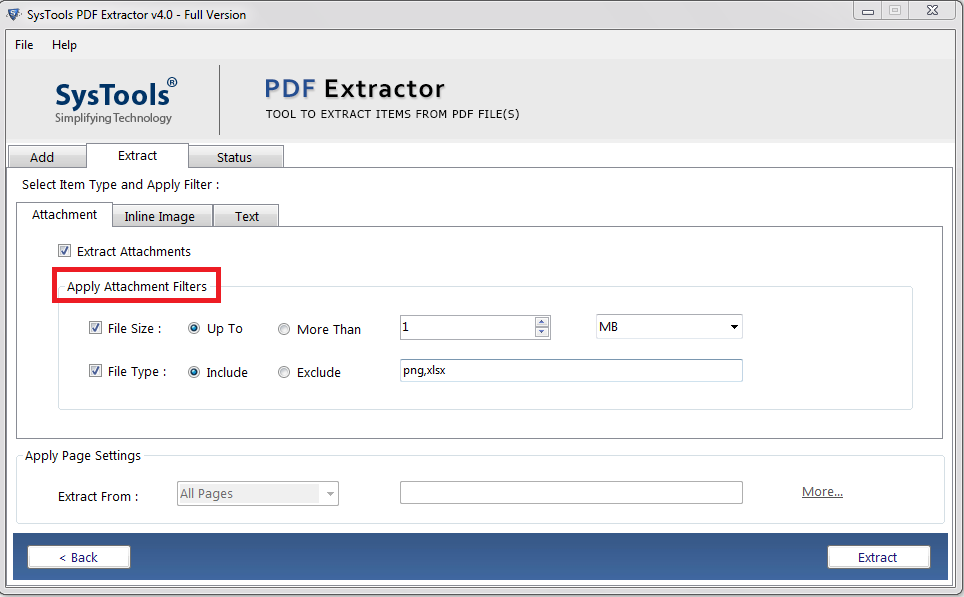Toggle the Extract Attachments checkbox
The width and height of the screenshot is (964, 597).
tap(65, 251)
